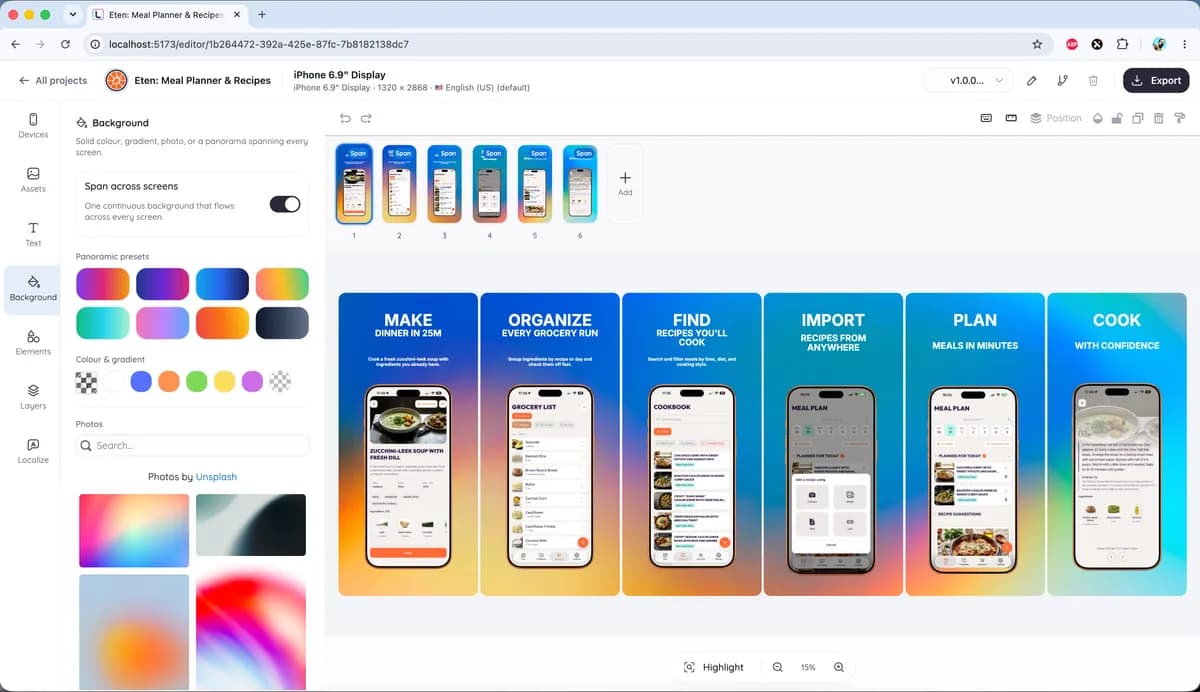Open the browser Extensions puzzle icon
Viewport: 1200px width, 692px height.
coord(1122,44)
